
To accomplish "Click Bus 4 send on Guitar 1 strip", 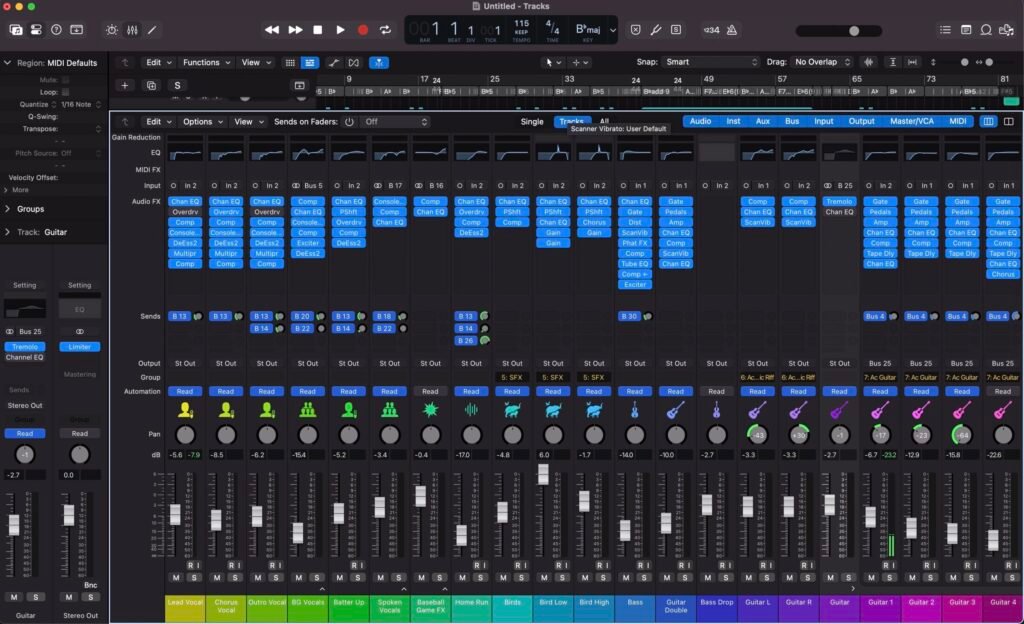I will (x=875, y=316).
